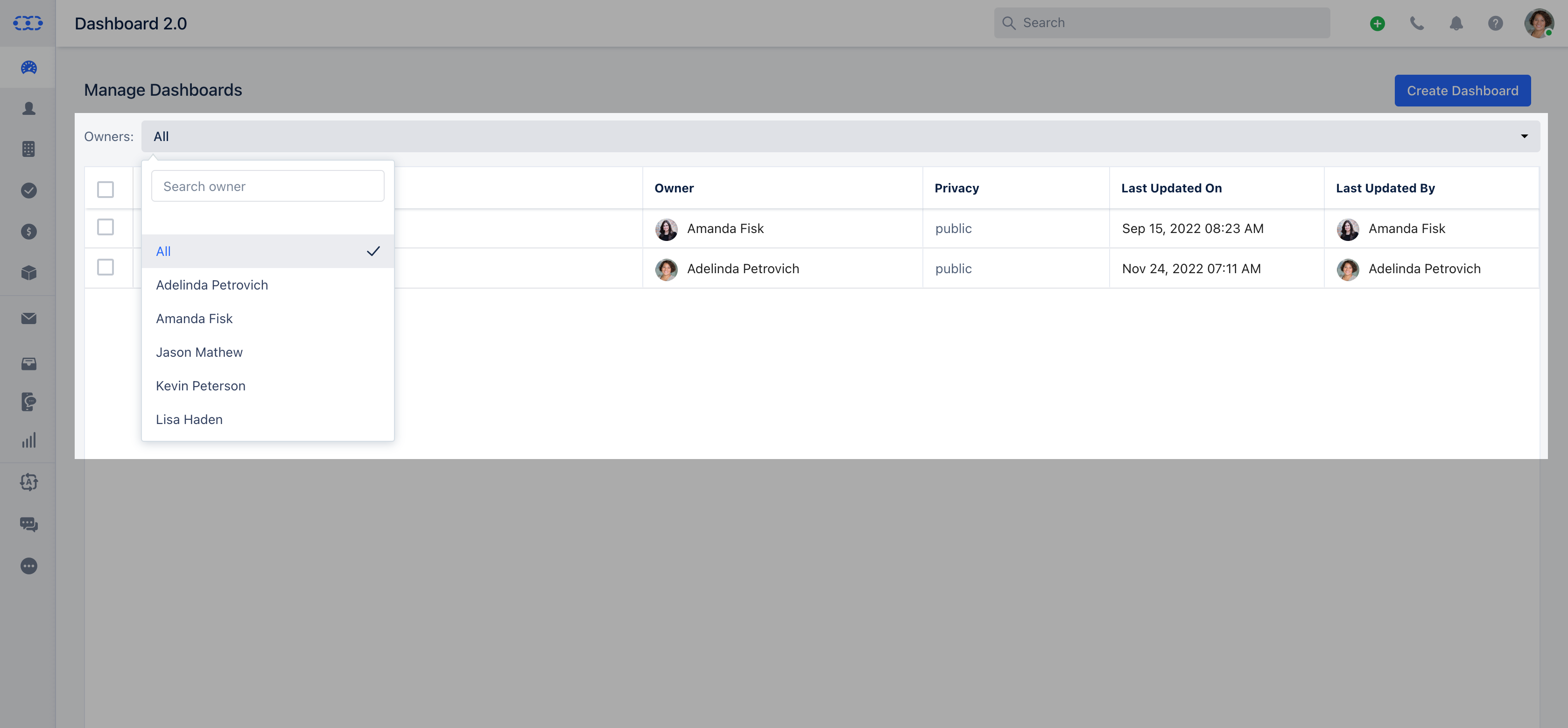Click public privacy in Adelinda Petrovich row
This screenshot has width=1568, height=728.
tap(953, 269)
